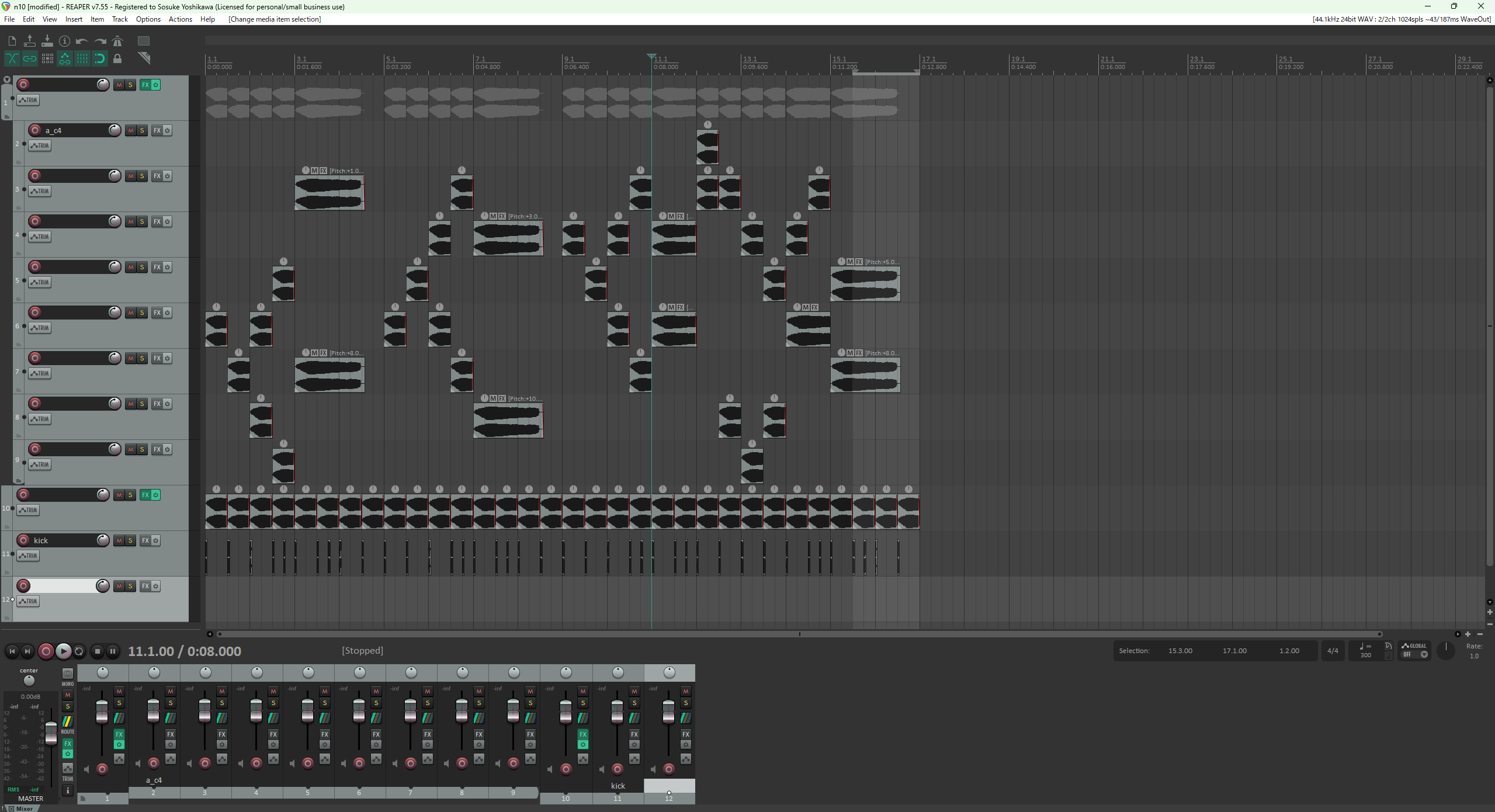Open the 4/4 time signature selector
This screenshot has height=812, width=1495.
pyautogui.click(x=1333, y=651)
